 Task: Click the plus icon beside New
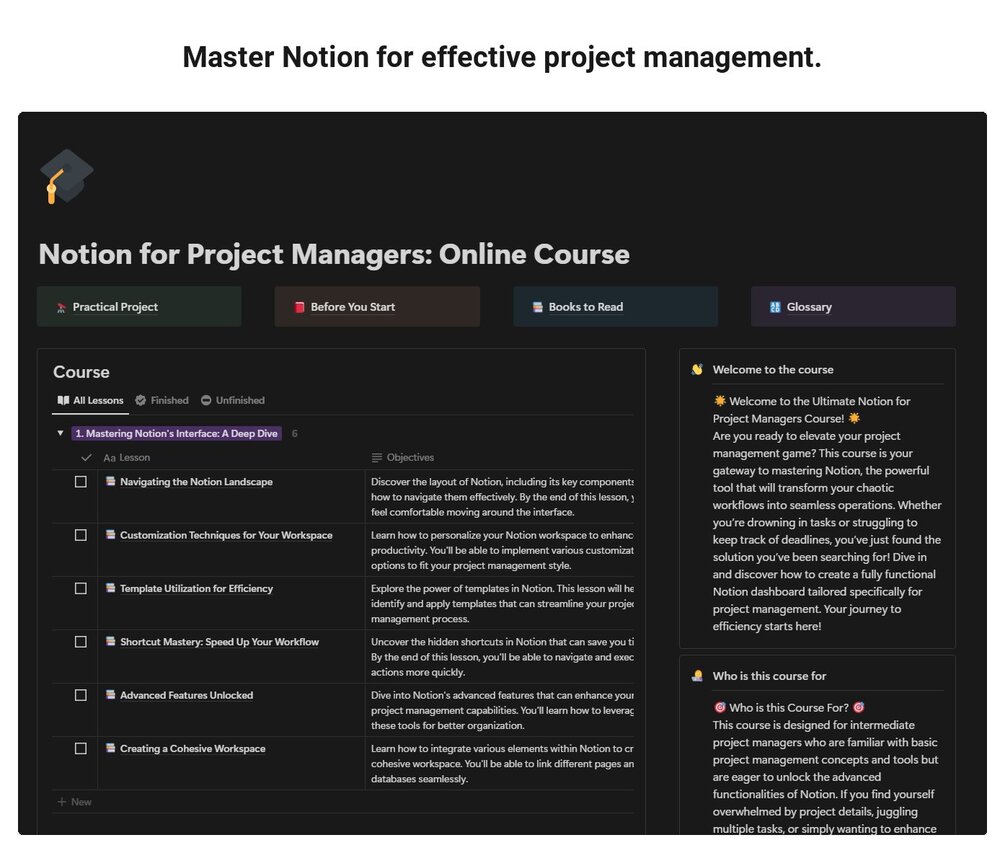(x=62, y=802)
